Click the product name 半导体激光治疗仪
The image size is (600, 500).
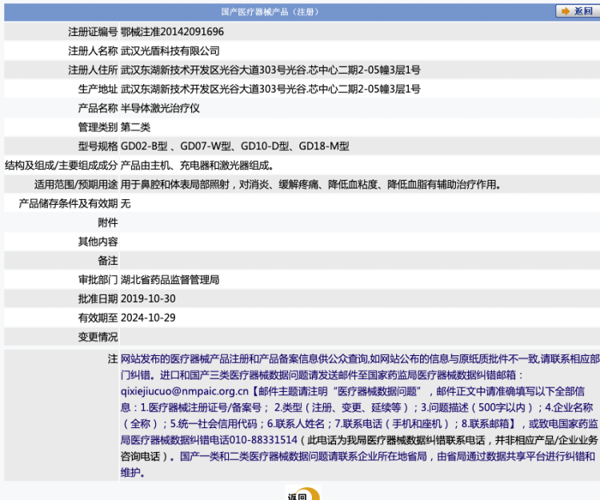pyautogui.click(x=160, y=108)
